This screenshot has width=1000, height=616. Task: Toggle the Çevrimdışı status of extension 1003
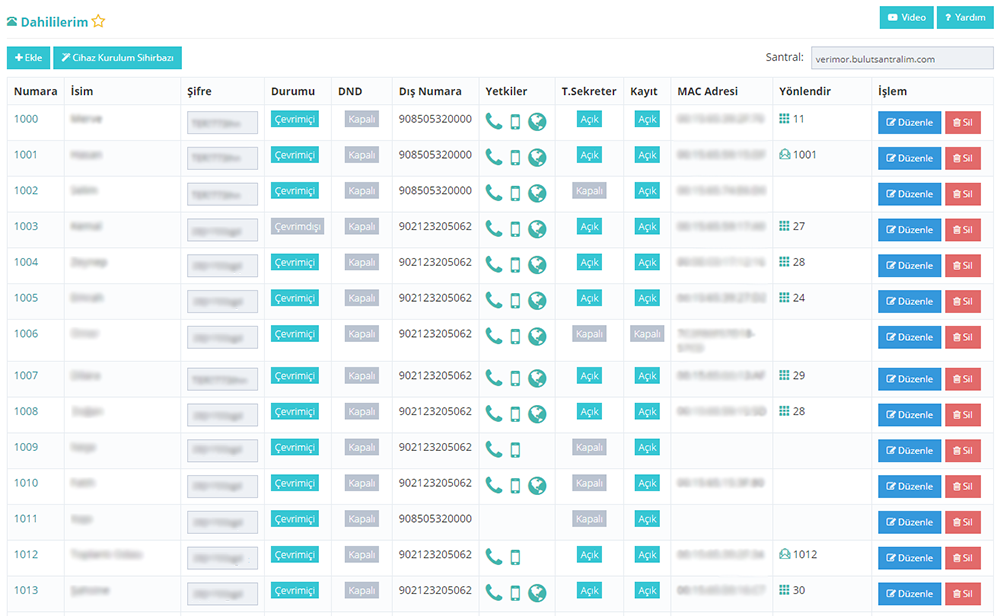pyautogui.click(x=297, y=227)
